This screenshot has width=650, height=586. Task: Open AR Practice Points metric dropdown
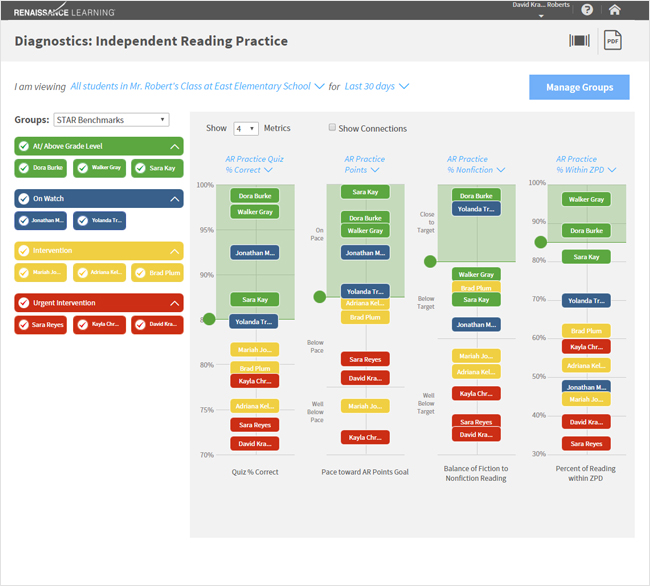364,165
